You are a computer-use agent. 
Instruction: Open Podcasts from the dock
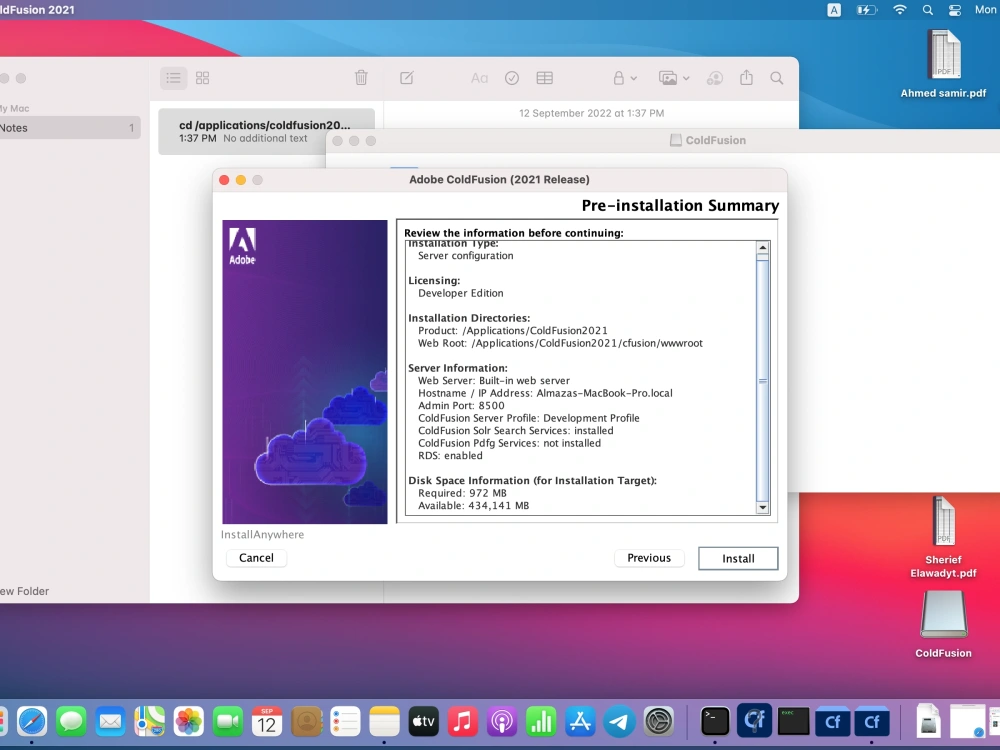(502, 722)
